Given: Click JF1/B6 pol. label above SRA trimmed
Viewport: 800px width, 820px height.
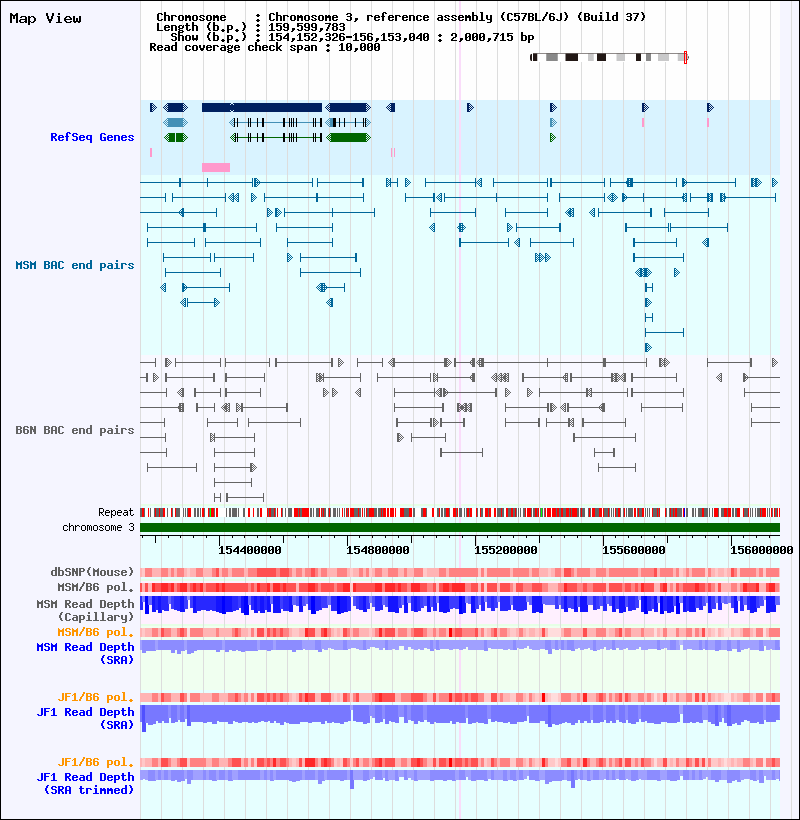Looking at the screenshot, I should [x=95, y=762].
